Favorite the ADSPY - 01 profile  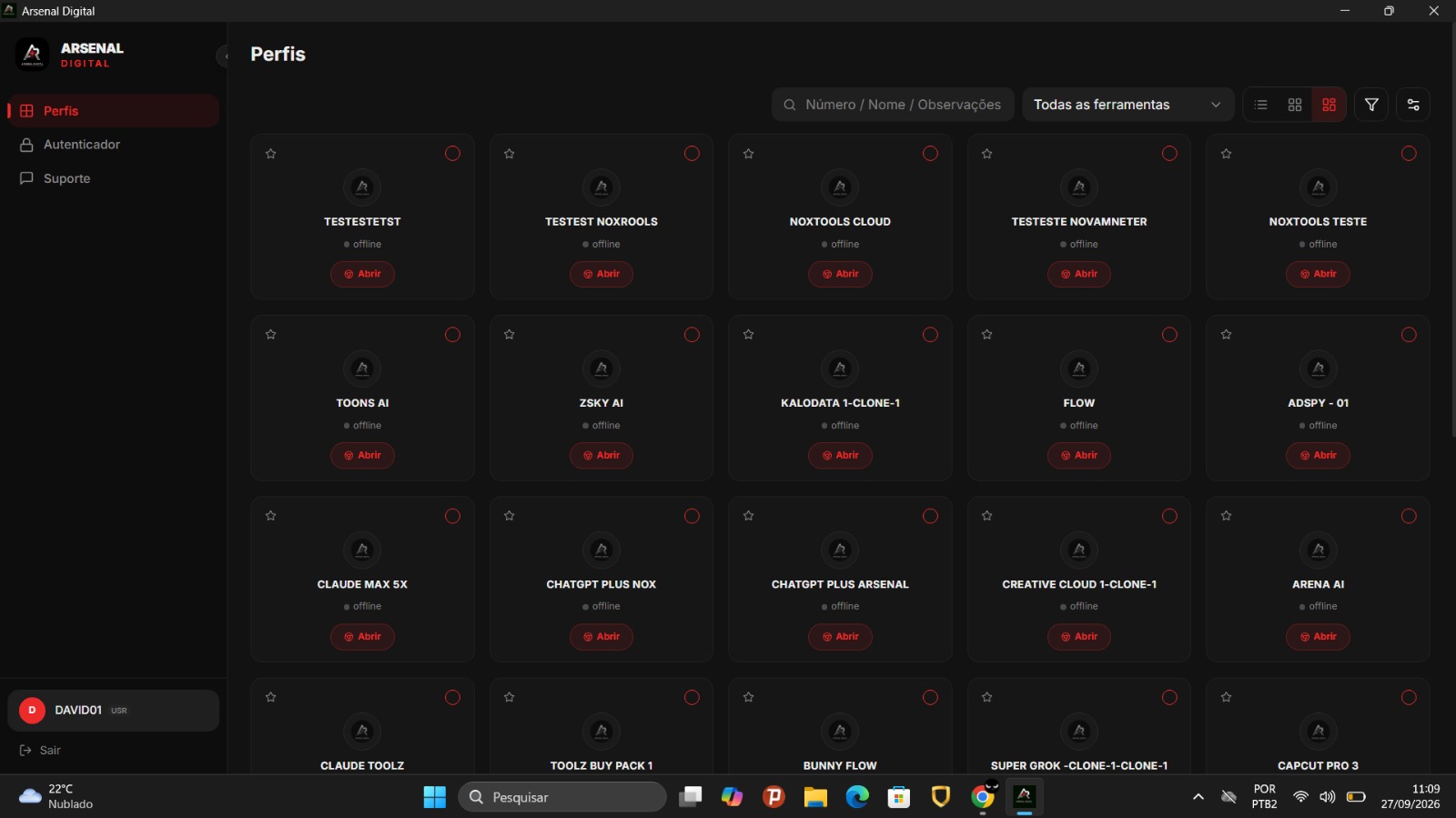pos(1226,335)
